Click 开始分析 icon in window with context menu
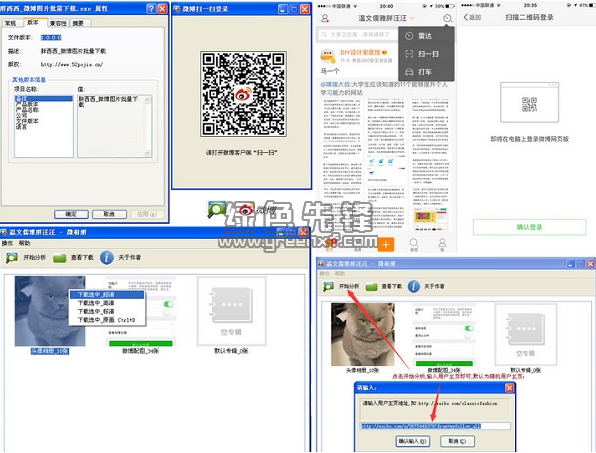The width and height of the screenshot is (596, 453). click(x=12, y=258)
